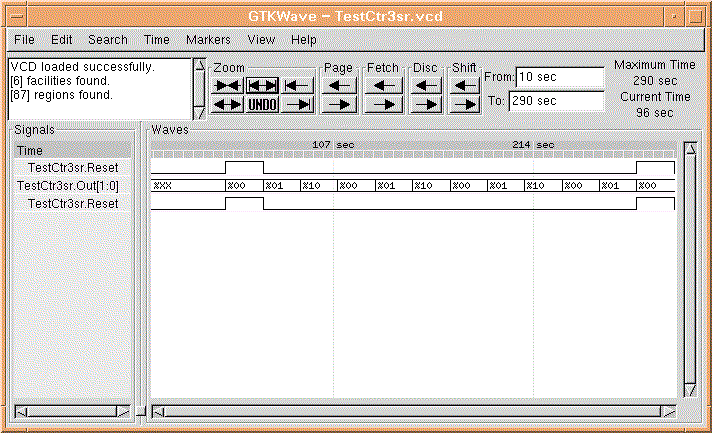The width and height of the screenshot is (712, 433).
Task: Select the TestCtr3sr.Out[1:0] signal
Action: coord(68,186)
